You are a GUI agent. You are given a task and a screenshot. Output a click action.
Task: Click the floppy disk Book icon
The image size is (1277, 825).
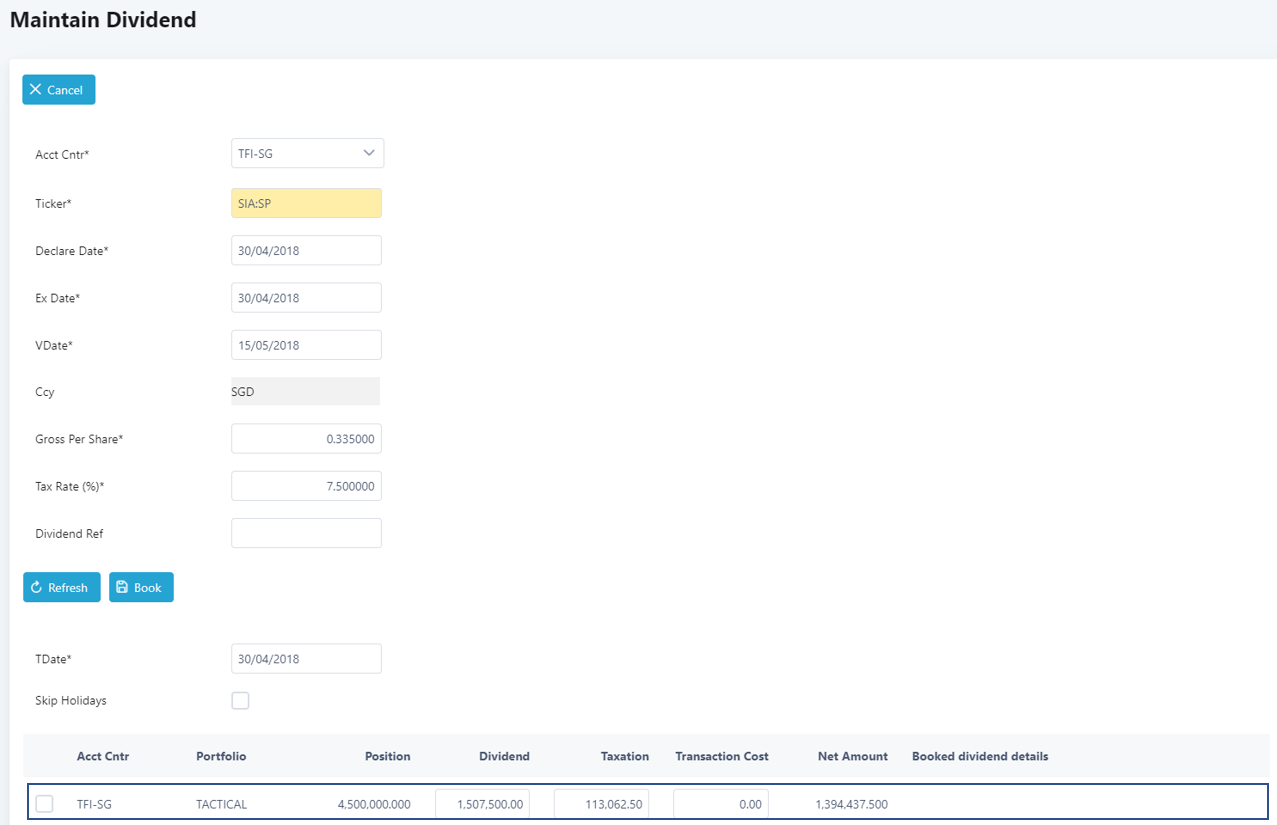coord(122,588)
